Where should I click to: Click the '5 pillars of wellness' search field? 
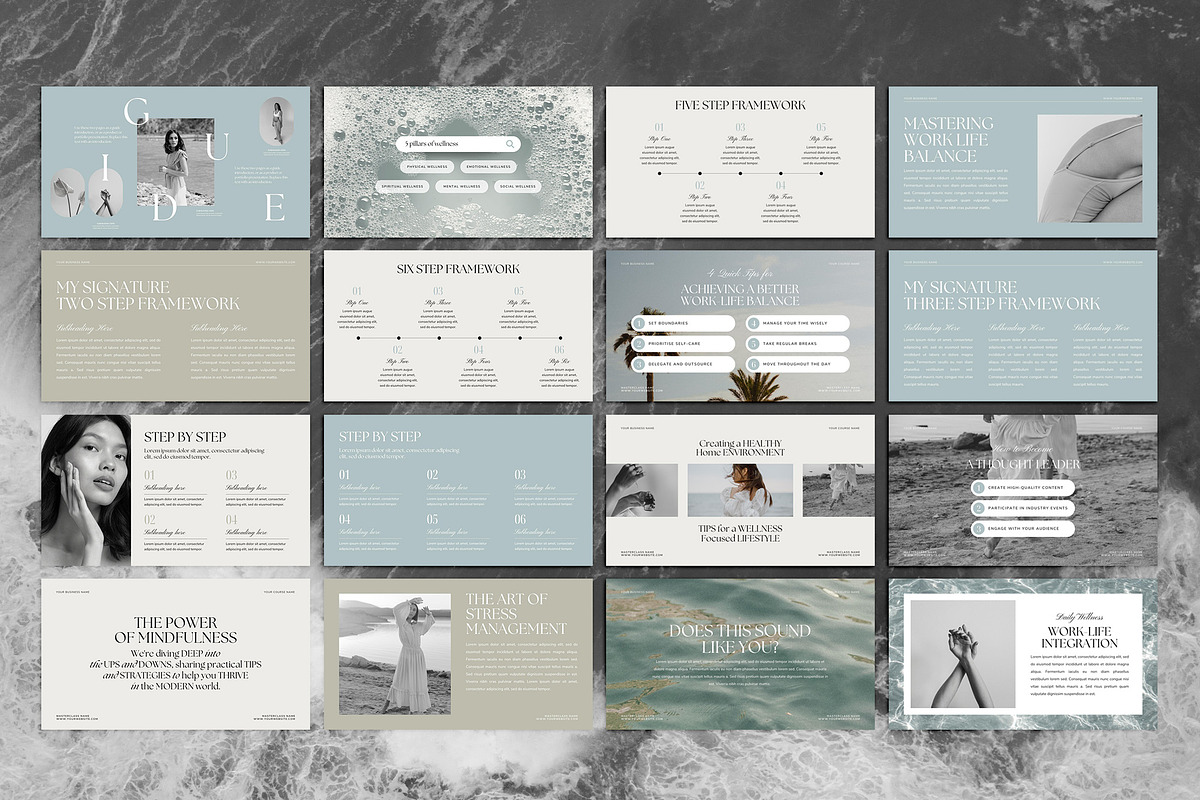point(458,144)
